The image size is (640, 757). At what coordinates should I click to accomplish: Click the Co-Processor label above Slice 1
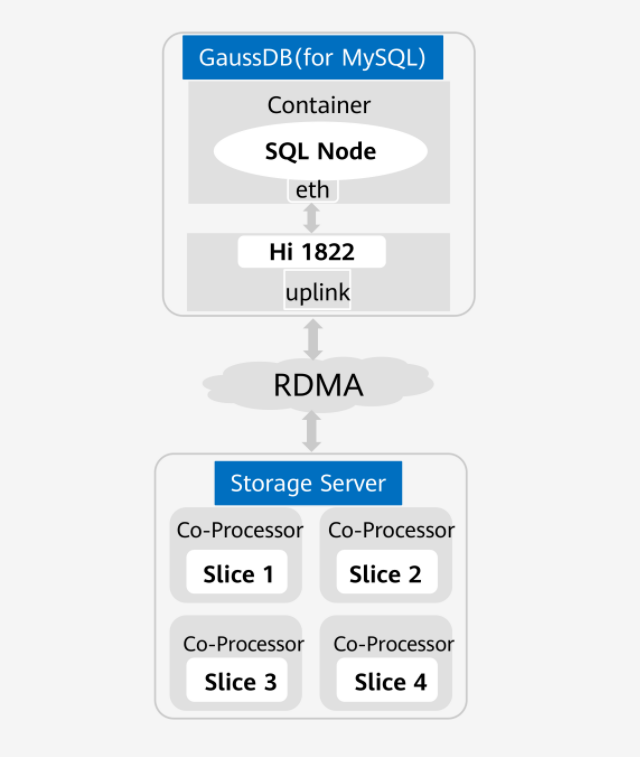(x=240, y=531)
